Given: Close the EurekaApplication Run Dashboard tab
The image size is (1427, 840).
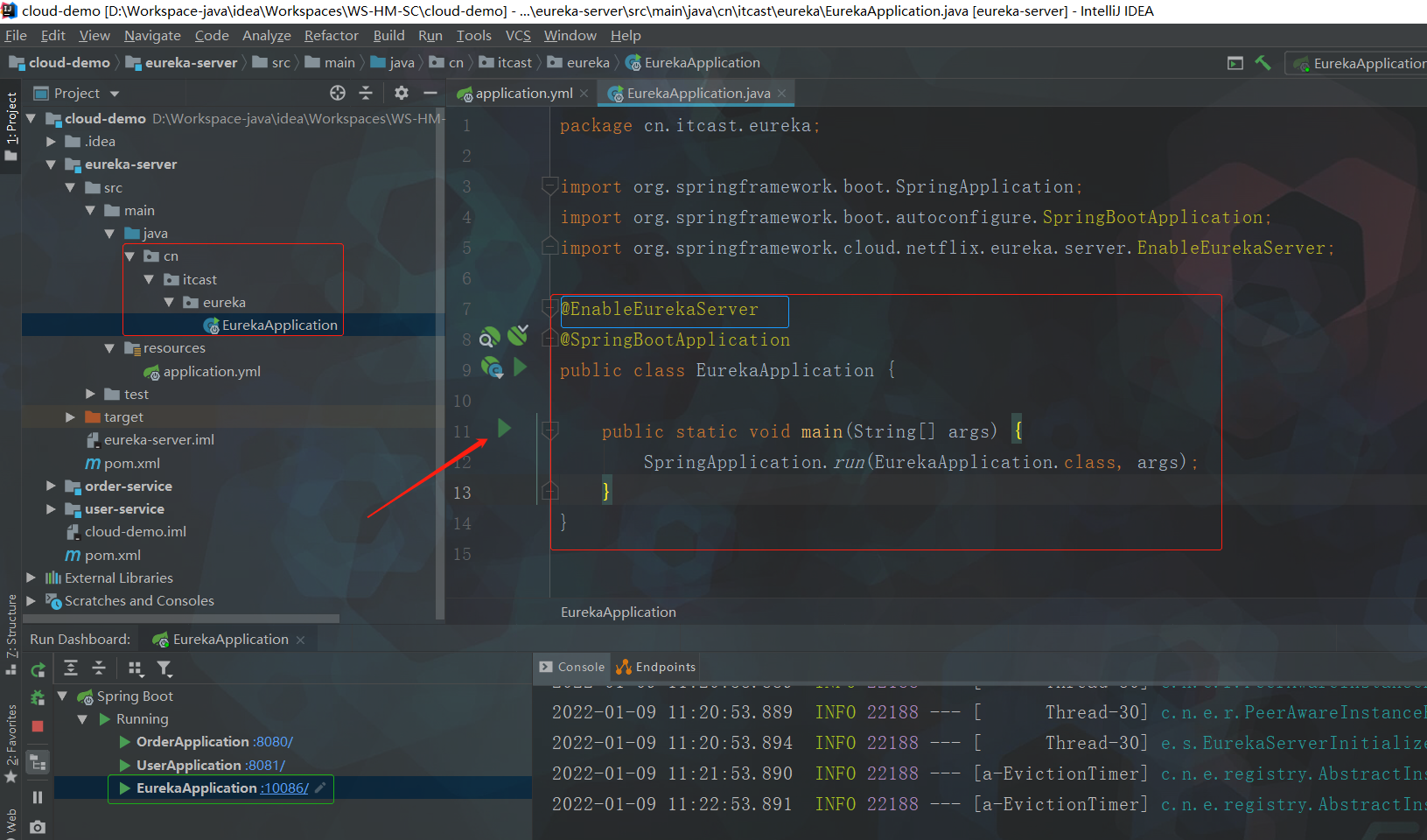Looking at the screenshot, I should pos(301,640).
